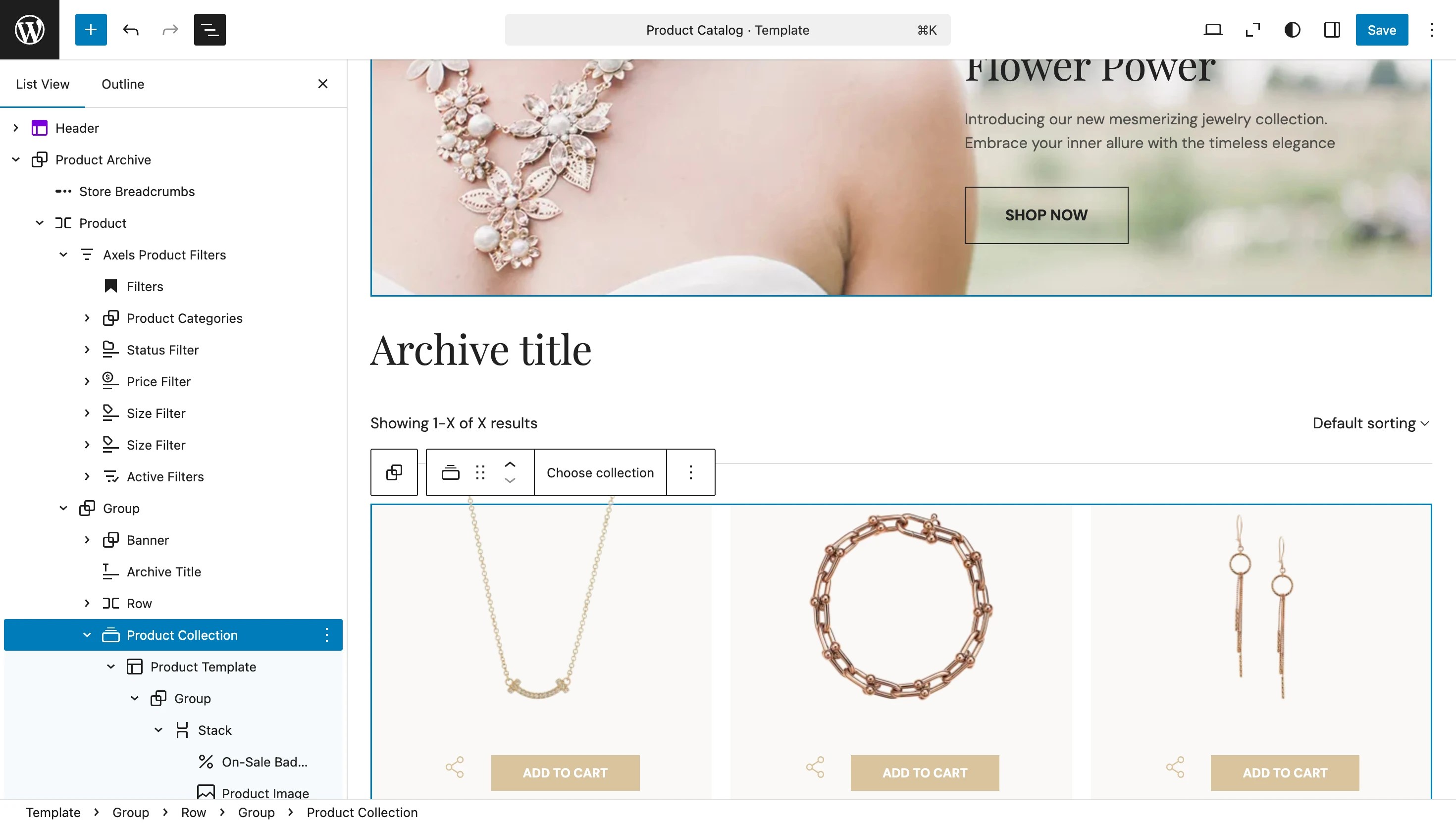Click the blue block inserter plus button
Screen dimensions: 1456x824
[x=91, y=29]
